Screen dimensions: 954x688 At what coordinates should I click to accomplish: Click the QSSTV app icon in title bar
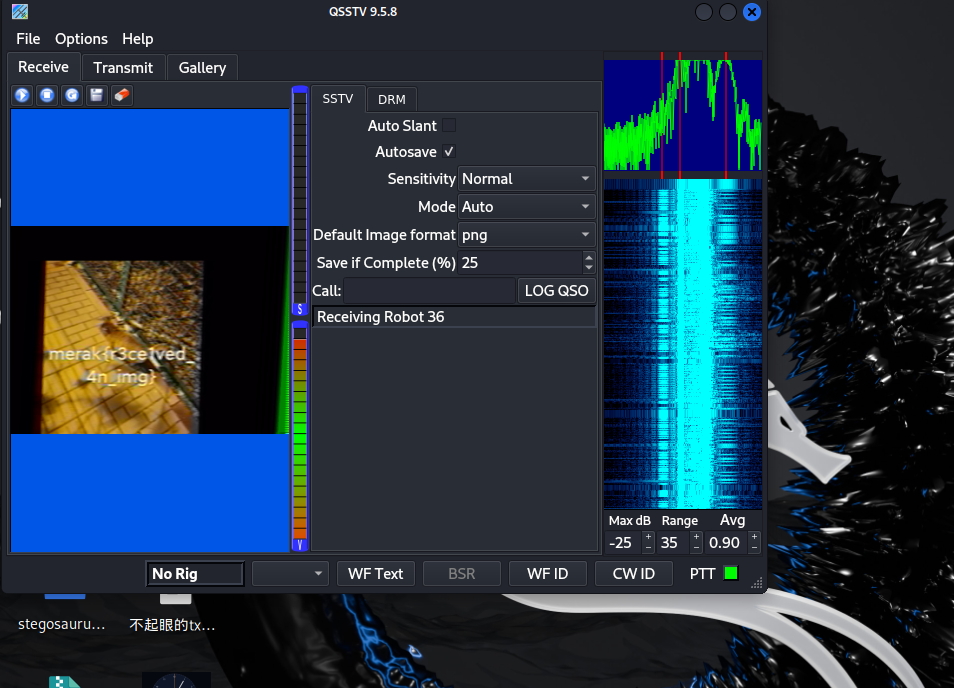click(20, 12)
